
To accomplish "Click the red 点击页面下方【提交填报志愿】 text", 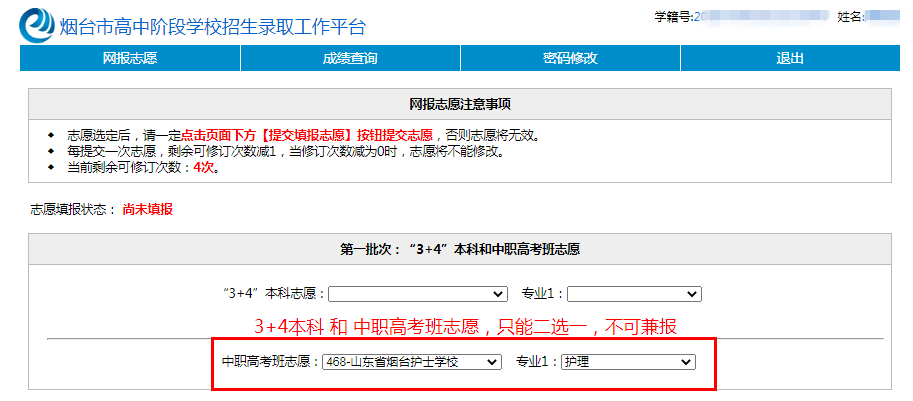I will pos(307,136).
